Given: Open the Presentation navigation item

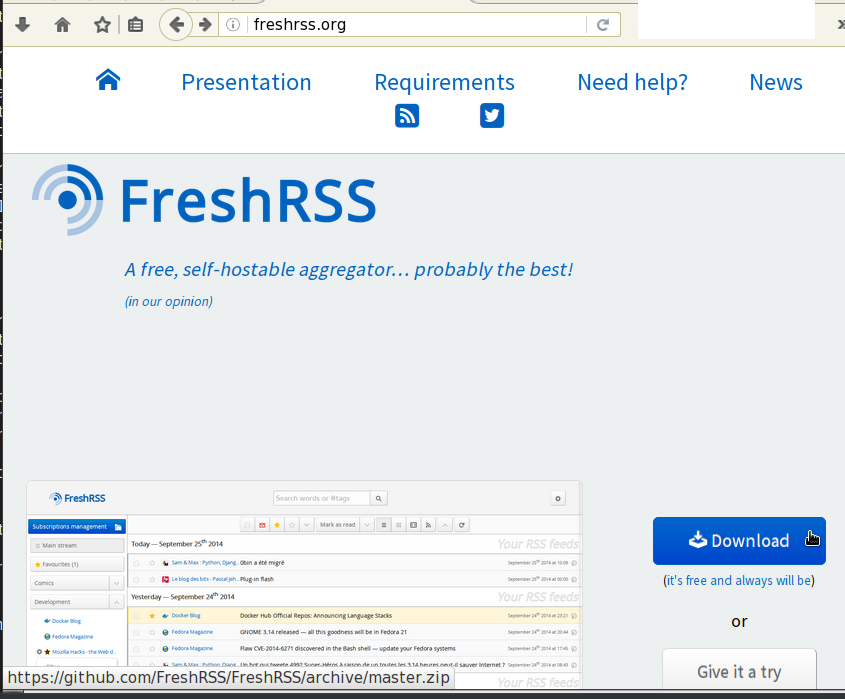Looking at the screenshot, I should [246, 82].
